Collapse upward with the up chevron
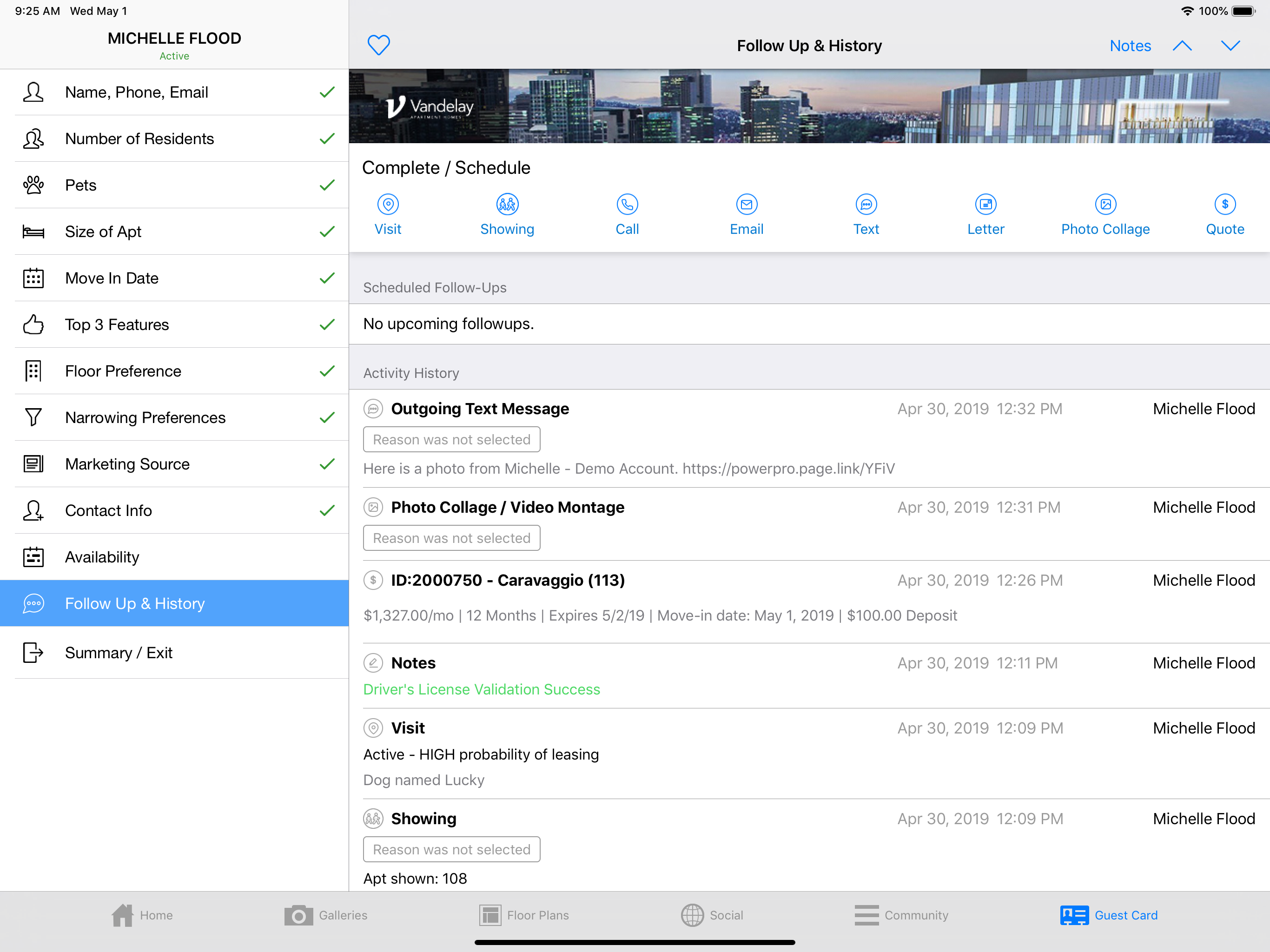This screenshot has height=952, width=1270. coord(1182,46)
